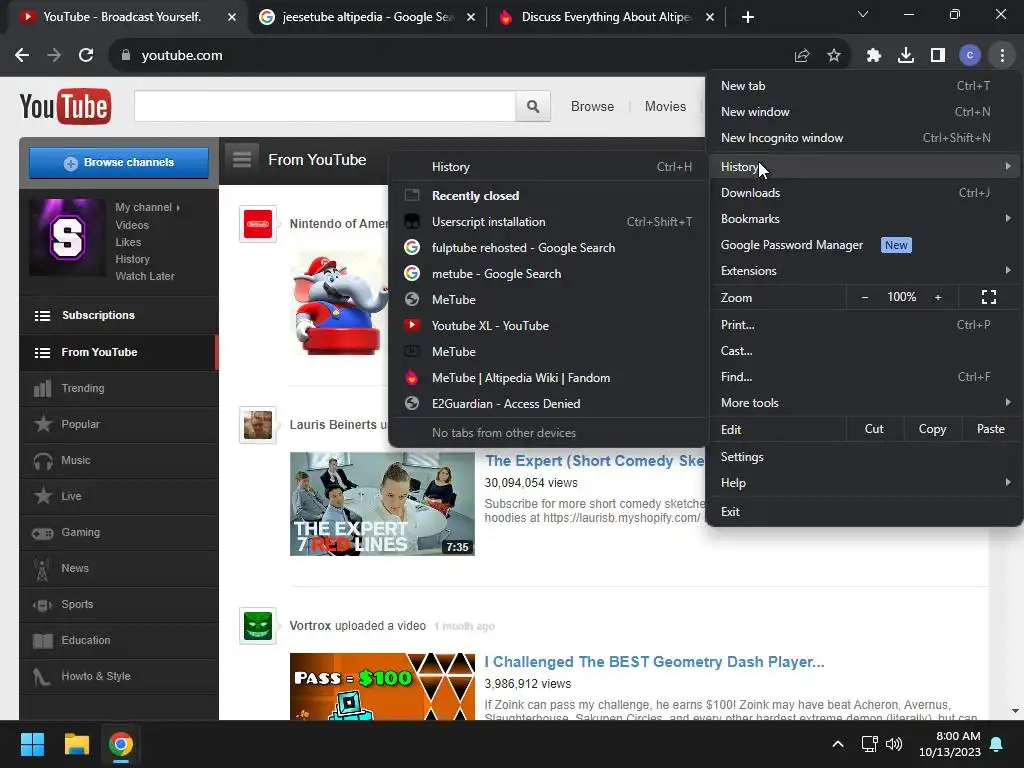Viewport: 1024px width, 768px height.
Task: Click the Movies link in YouTube header
Action: click(665, 106)
